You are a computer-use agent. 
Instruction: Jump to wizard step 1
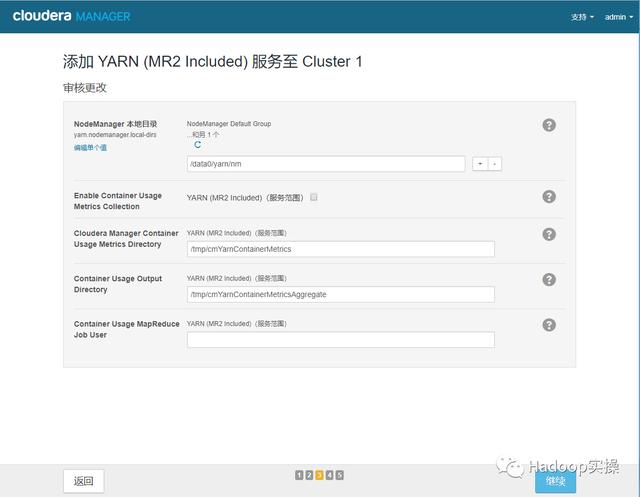(299, 475)
